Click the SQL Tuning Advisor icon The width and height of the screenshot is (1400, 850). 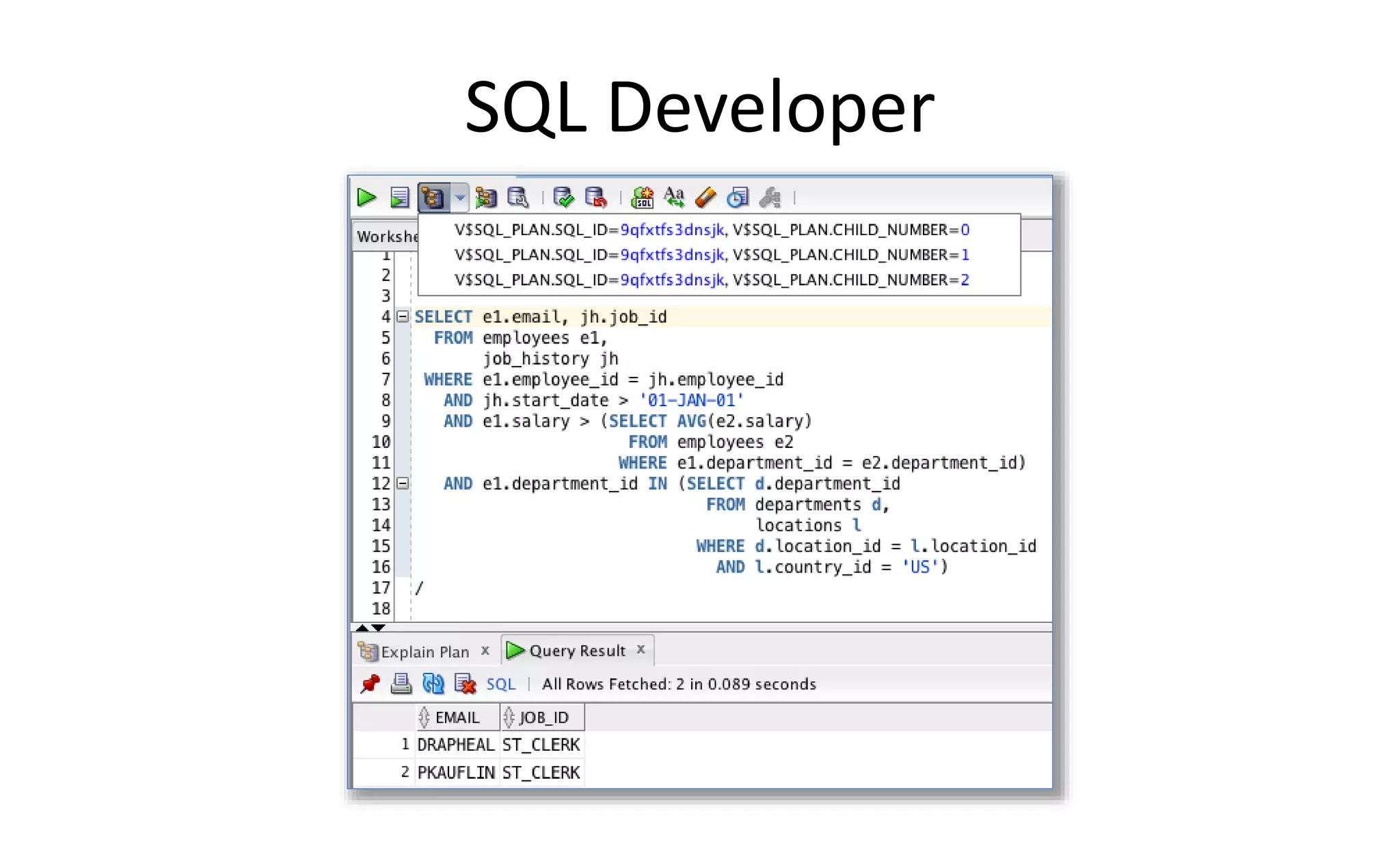(518, 198)
